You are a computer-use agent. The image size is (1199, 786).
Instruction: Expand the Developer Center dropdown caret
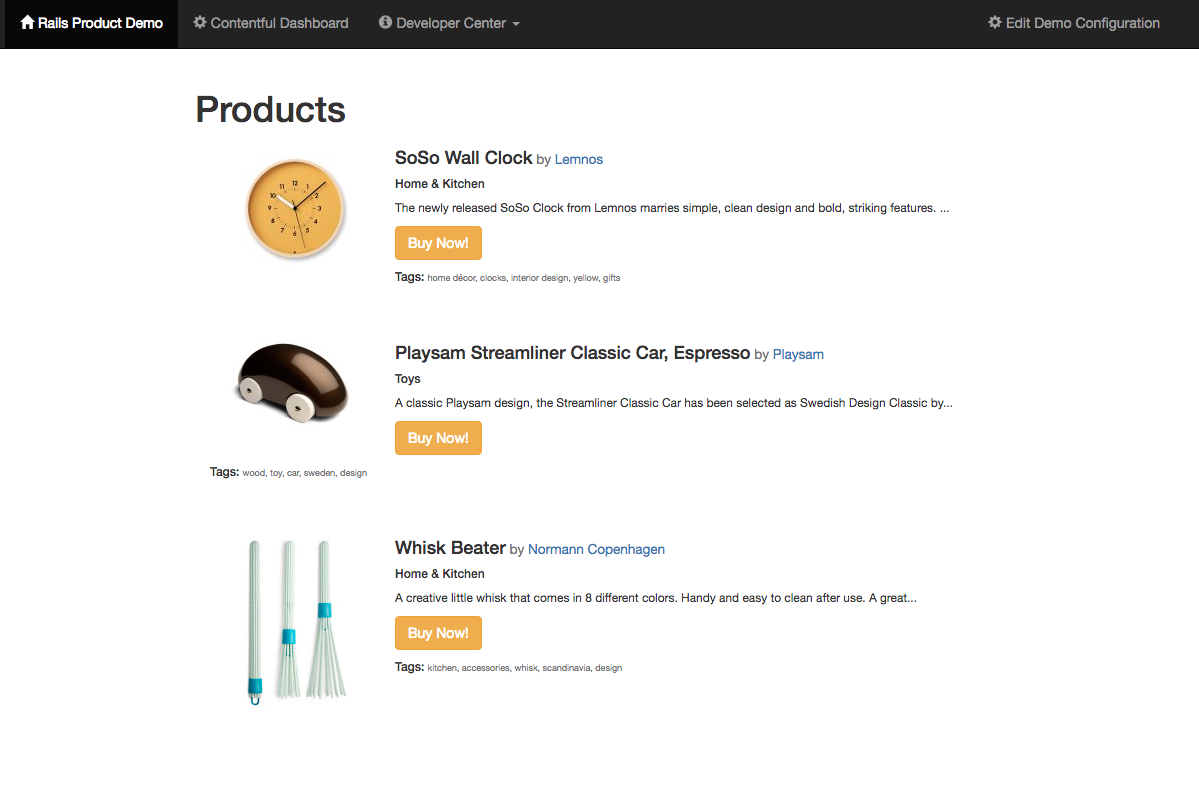[x=516, y=24]
